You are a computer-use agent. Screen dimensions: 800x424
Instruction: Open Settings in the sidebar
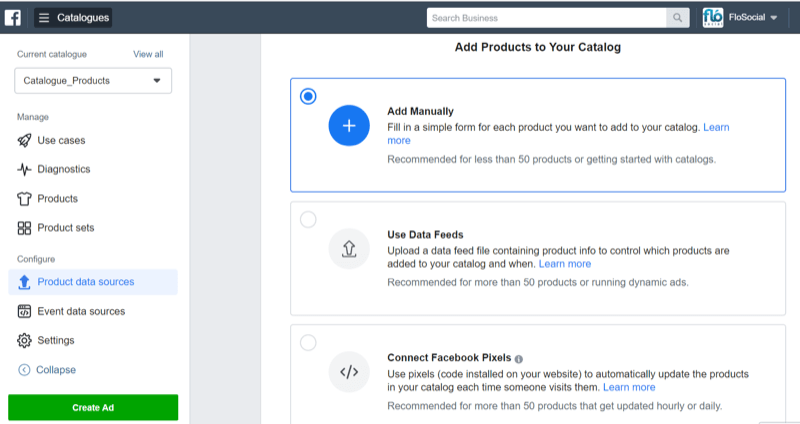55,340
